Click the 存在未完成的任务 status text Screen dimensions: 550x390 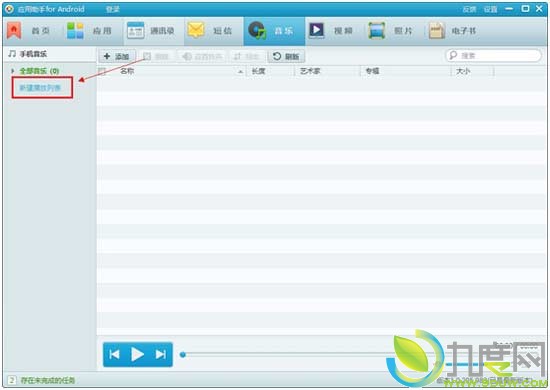click(48, 380)
